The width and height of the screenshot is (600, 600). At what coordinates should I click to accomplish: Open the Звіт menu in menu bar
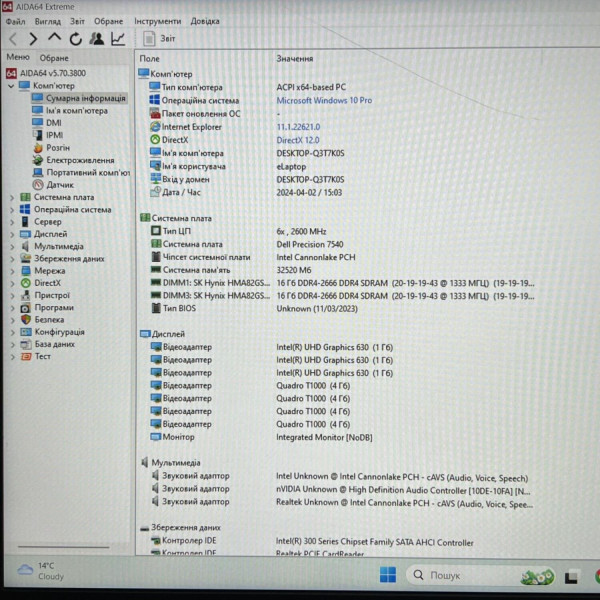(x=77, y=21)
